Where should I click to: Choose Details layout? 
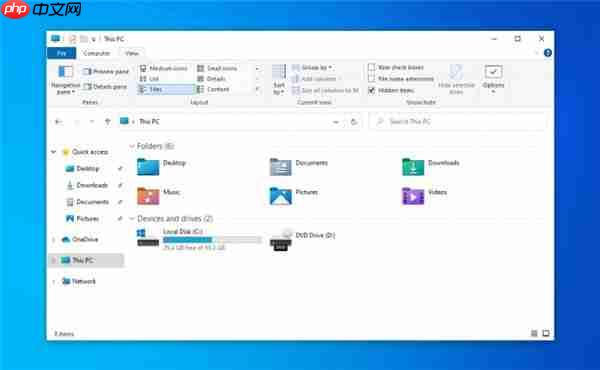click(211, 79)
